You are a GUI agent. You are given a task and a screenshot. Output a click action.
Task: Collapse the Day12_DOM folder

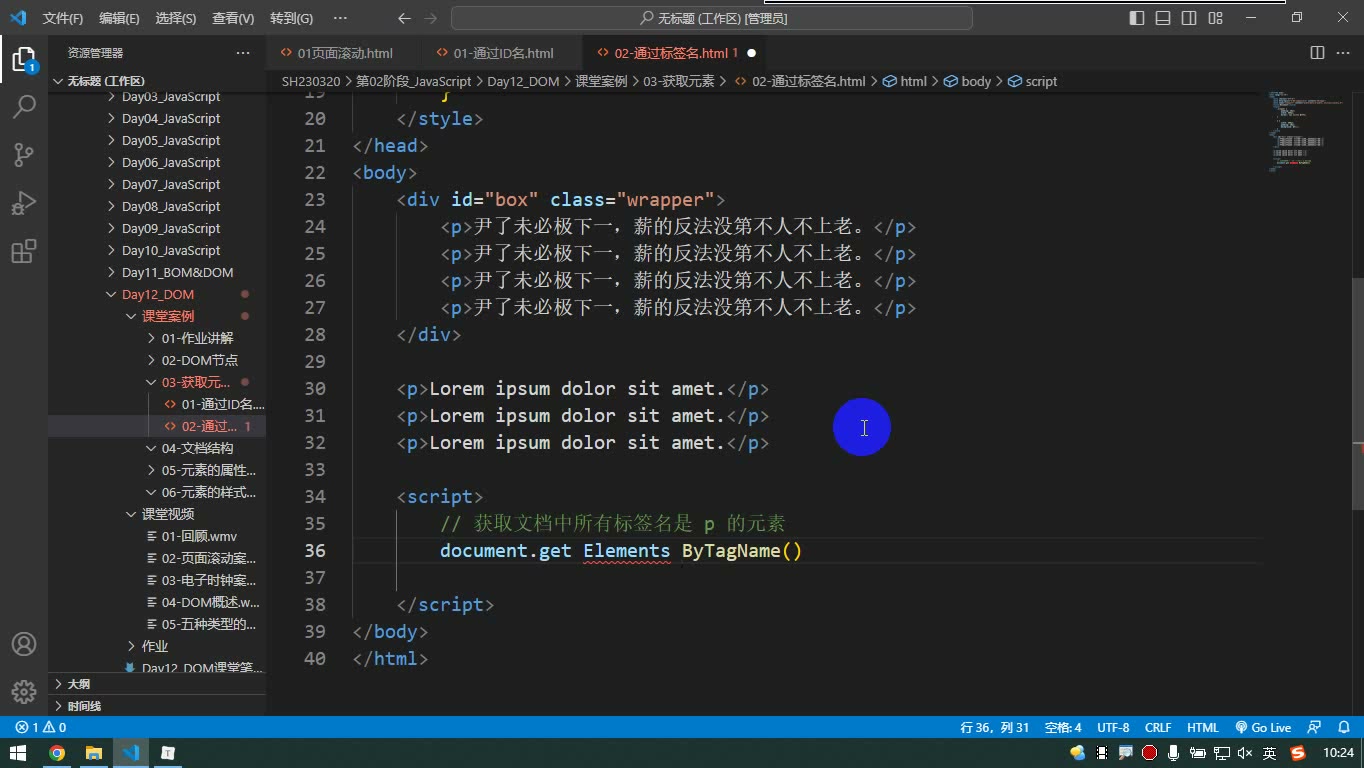tap(157, 294)
